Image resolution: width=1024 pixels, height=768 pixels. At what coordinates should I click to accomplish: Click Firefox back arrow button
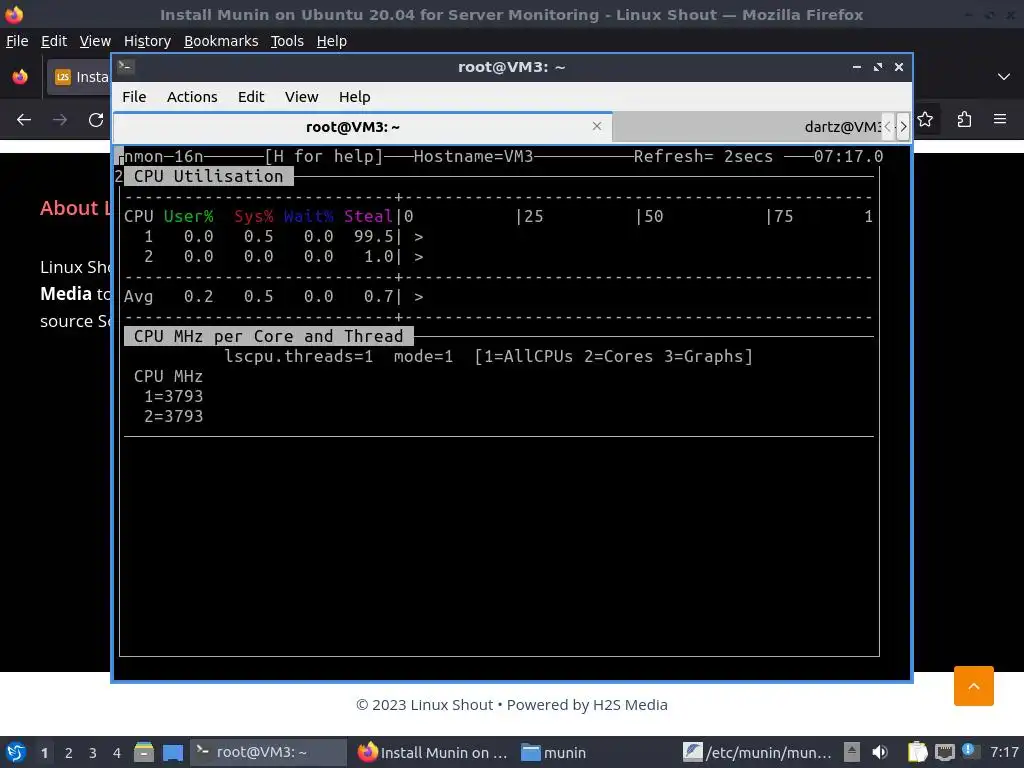(x=24, y=120)
